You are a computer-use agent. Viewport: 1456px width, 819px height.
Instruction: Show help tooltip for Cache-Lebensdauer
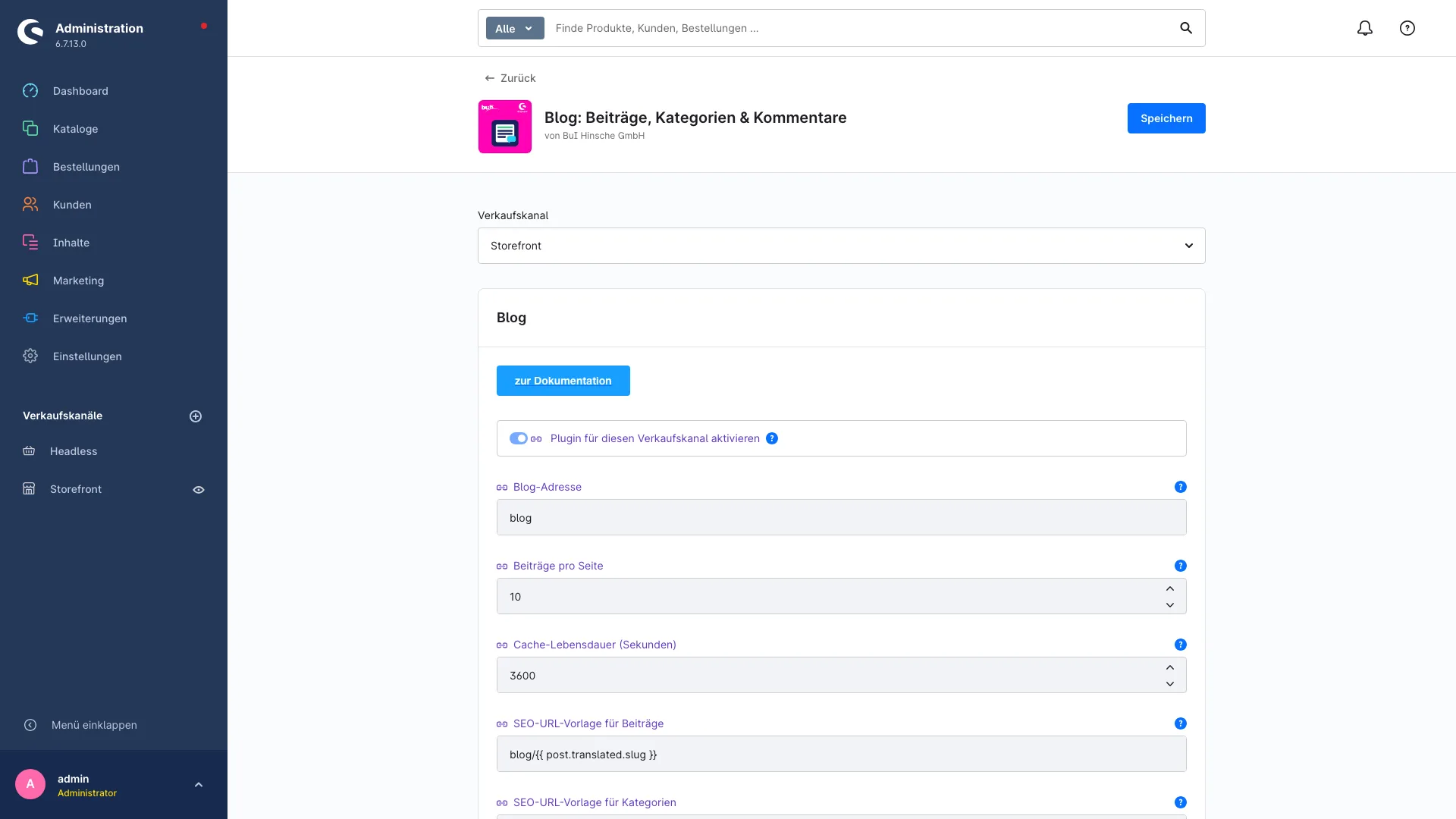1181,645
